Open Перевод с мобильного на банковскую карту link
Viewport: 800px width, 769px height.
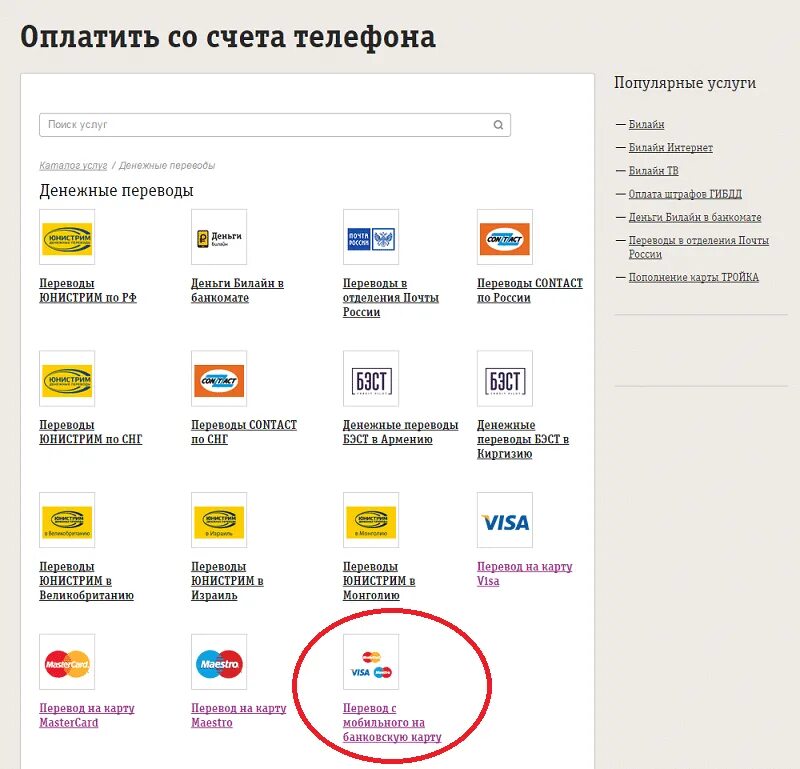392,722
